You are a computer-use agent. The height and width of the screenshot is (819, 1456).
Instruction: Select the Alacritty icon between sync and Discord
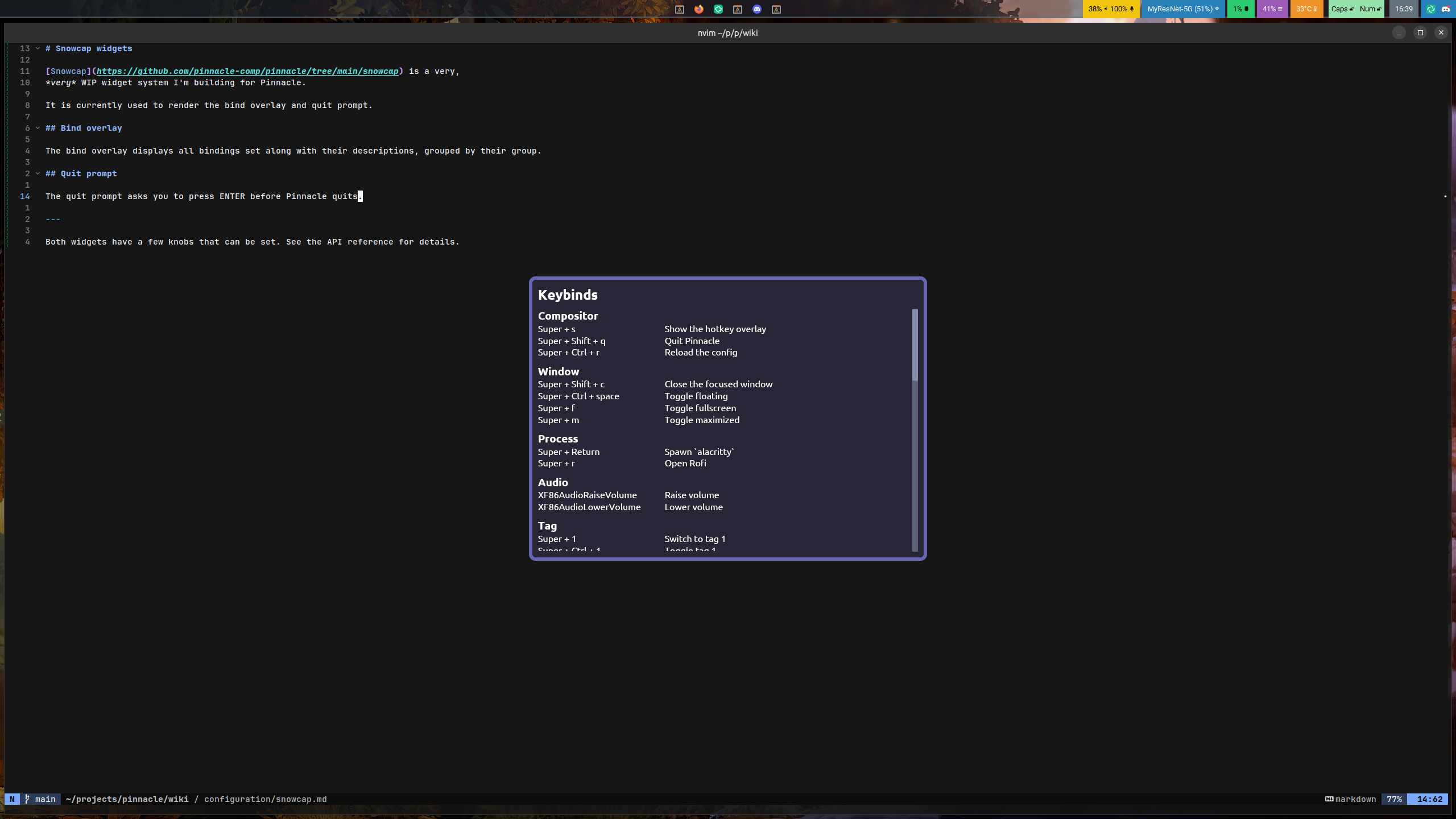pos(738,9)
